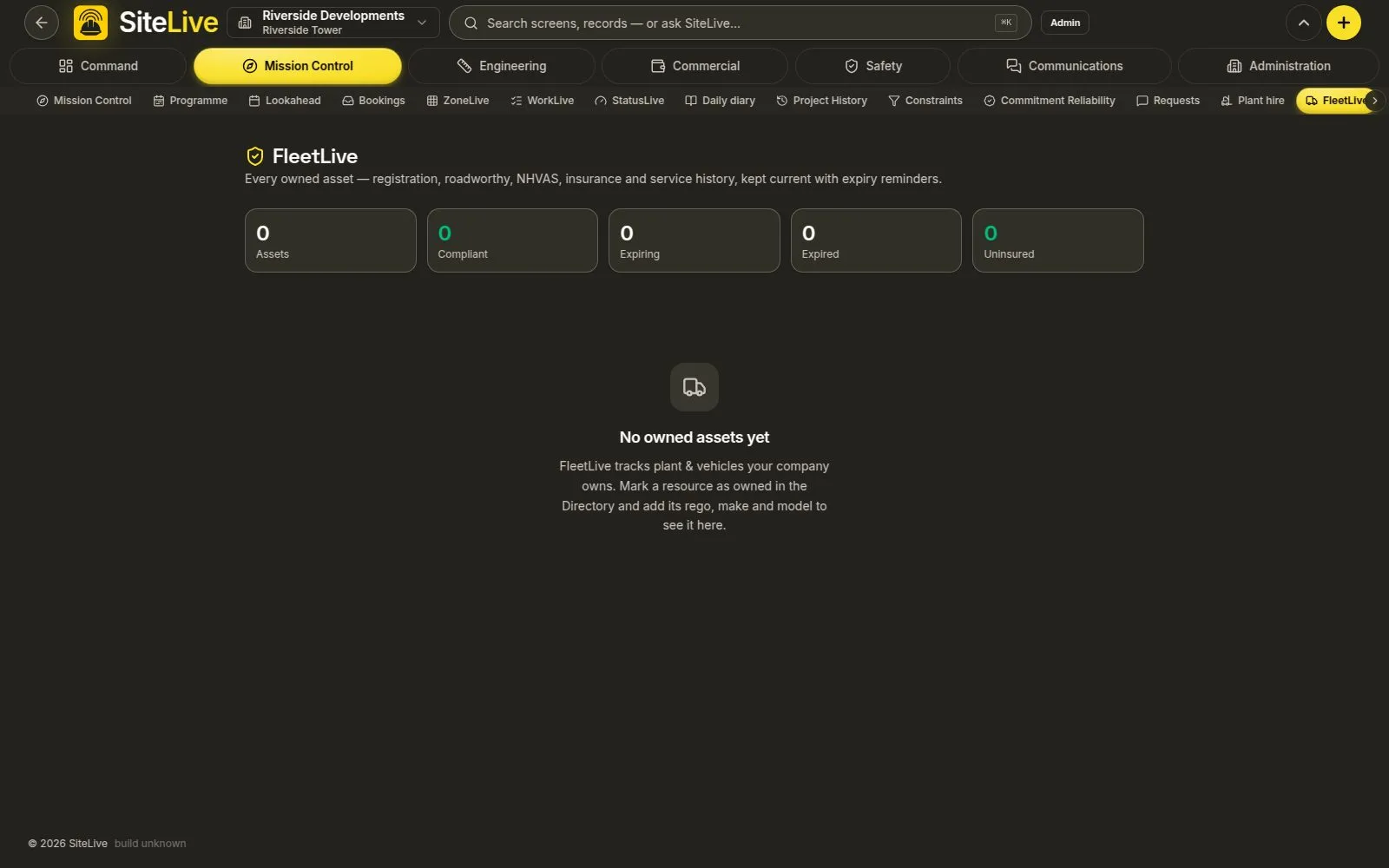
Task: Click the Compliant count card
Action: pos(512,240)
